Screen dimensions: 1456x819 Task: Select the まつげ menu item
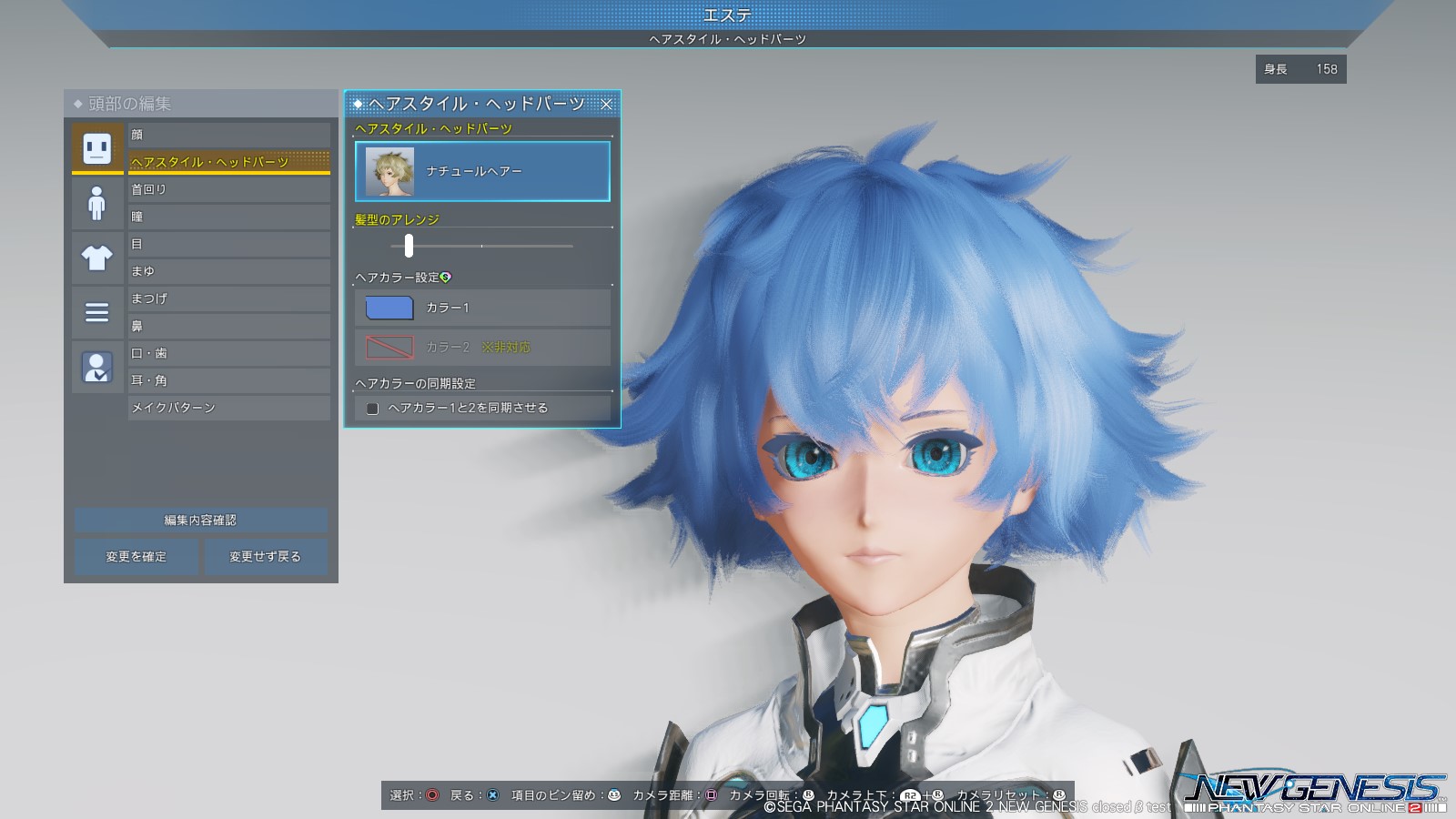click(229, 298)
